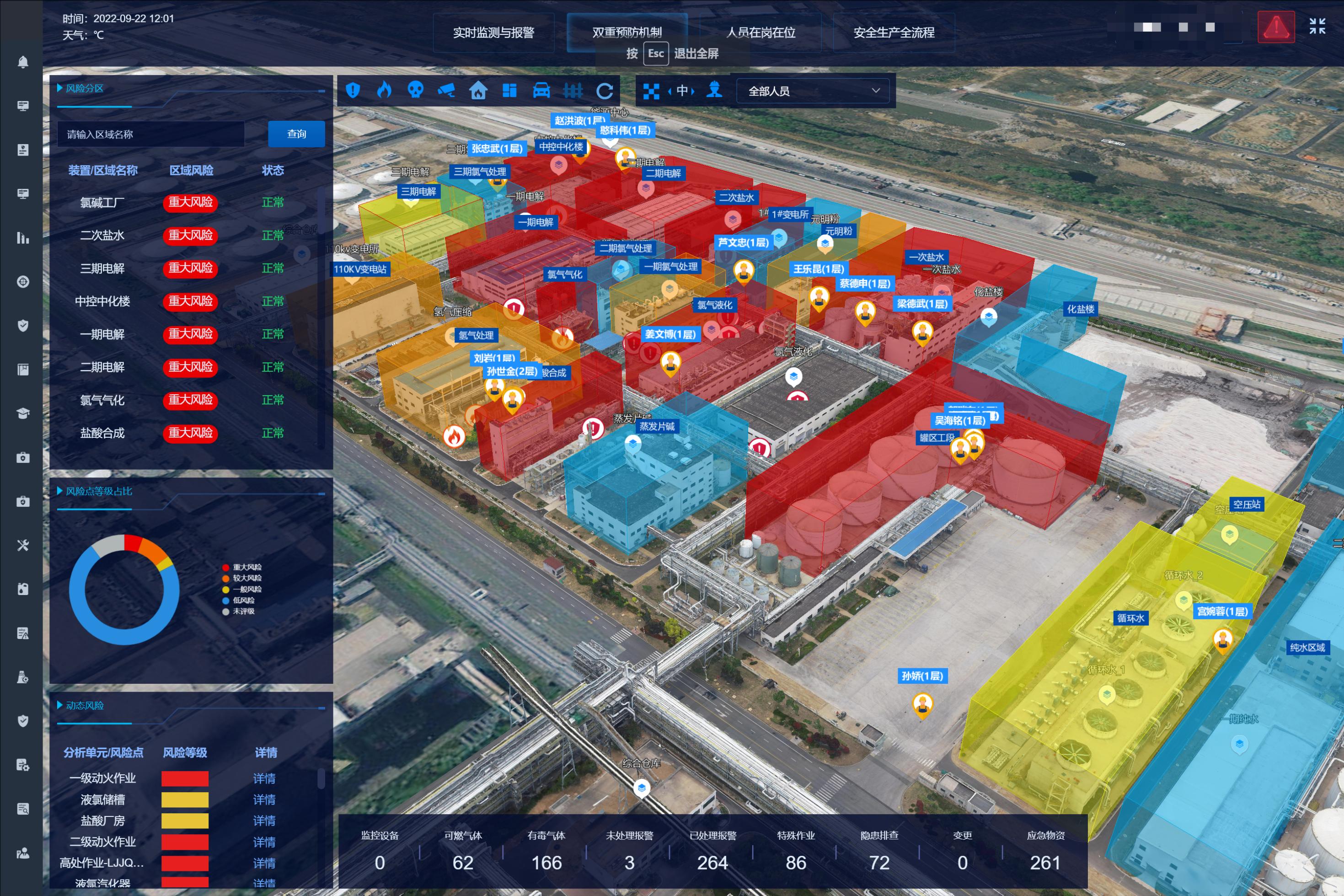This screenshot has height=896, width=1344.
Task: Switch to 实时监测与报警 tab
Action: pos(493,32)
